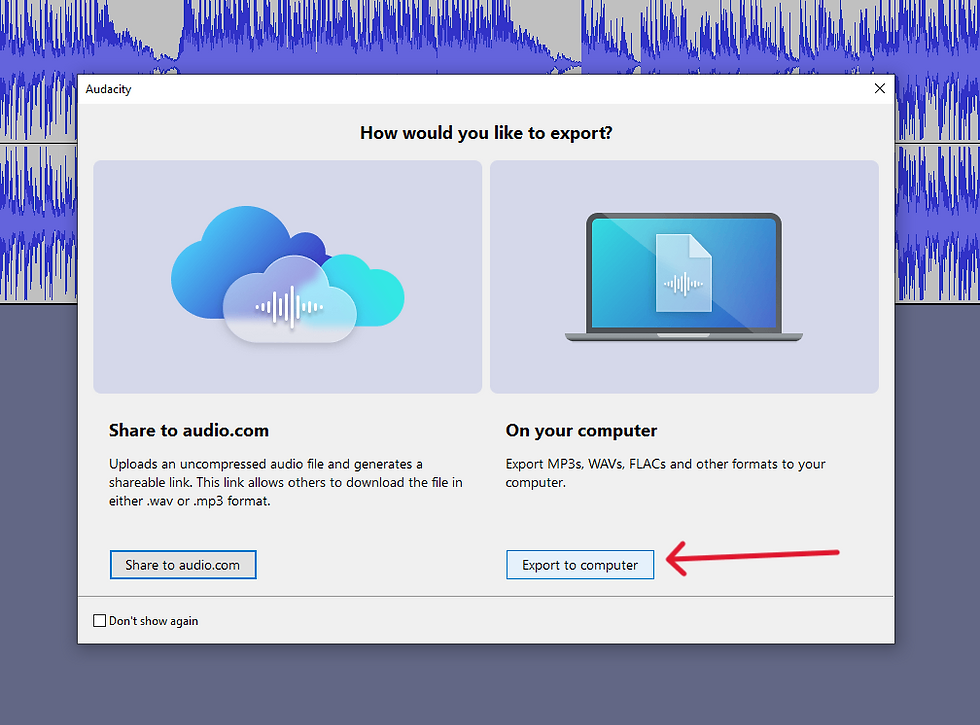Enable the Don't show again checkbox
This screenshot has height=725, width=980.
99,621
